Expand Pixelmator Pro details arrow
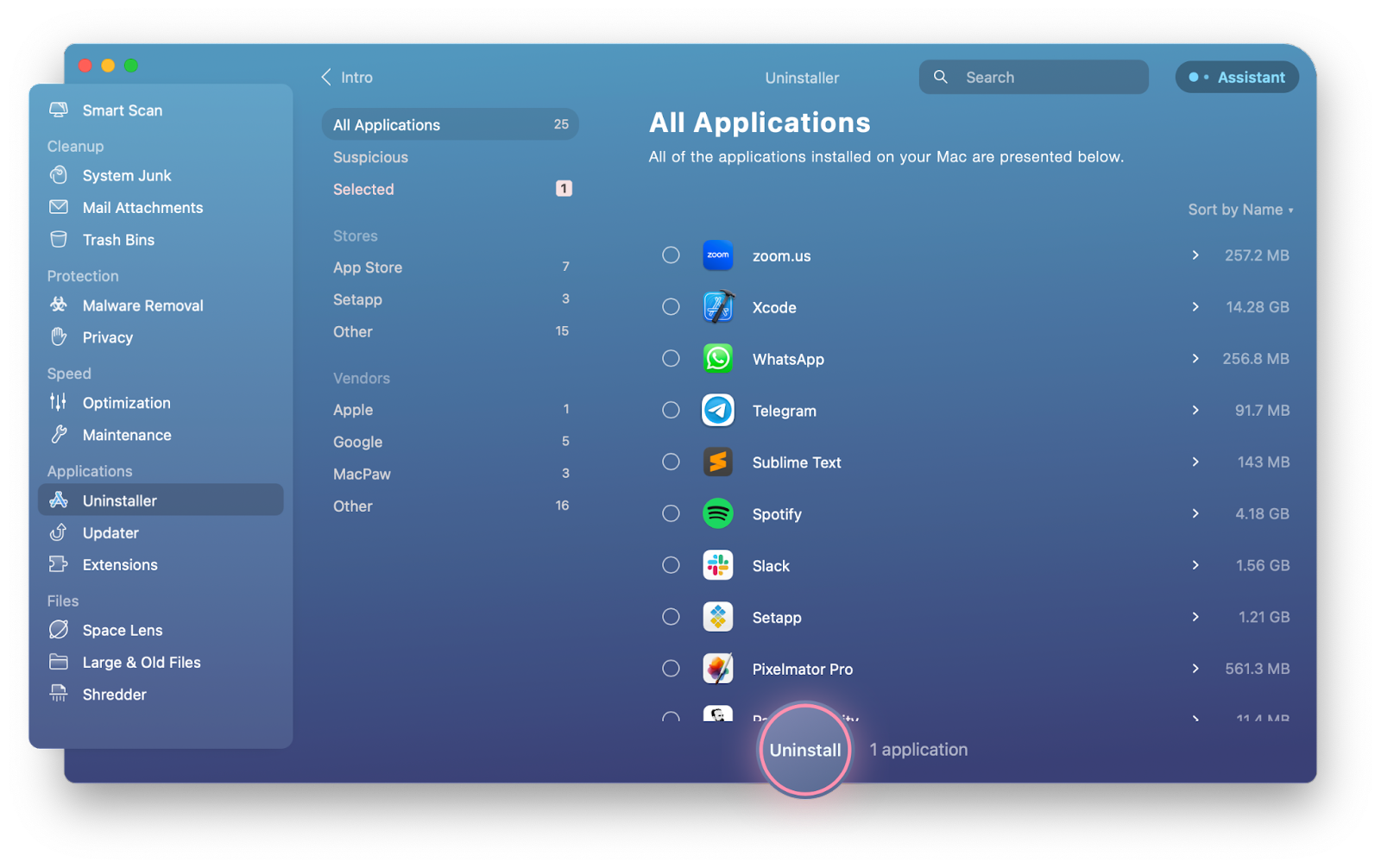Screen dimensions: 1381x868 [1195, 669]
